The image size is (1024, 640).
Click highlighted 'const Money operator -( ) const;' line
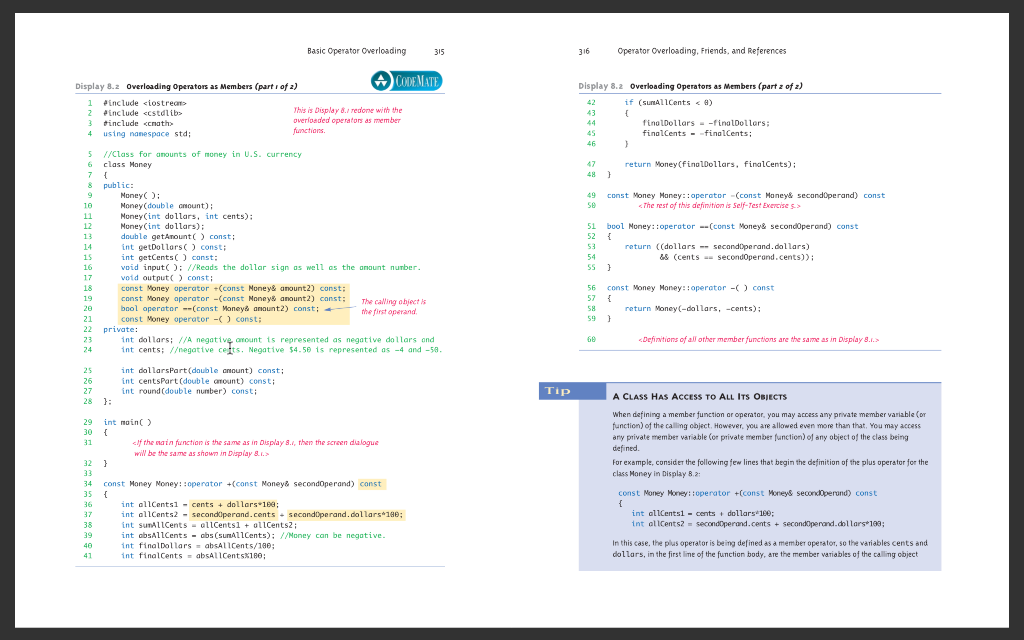(x=191, y=319)
